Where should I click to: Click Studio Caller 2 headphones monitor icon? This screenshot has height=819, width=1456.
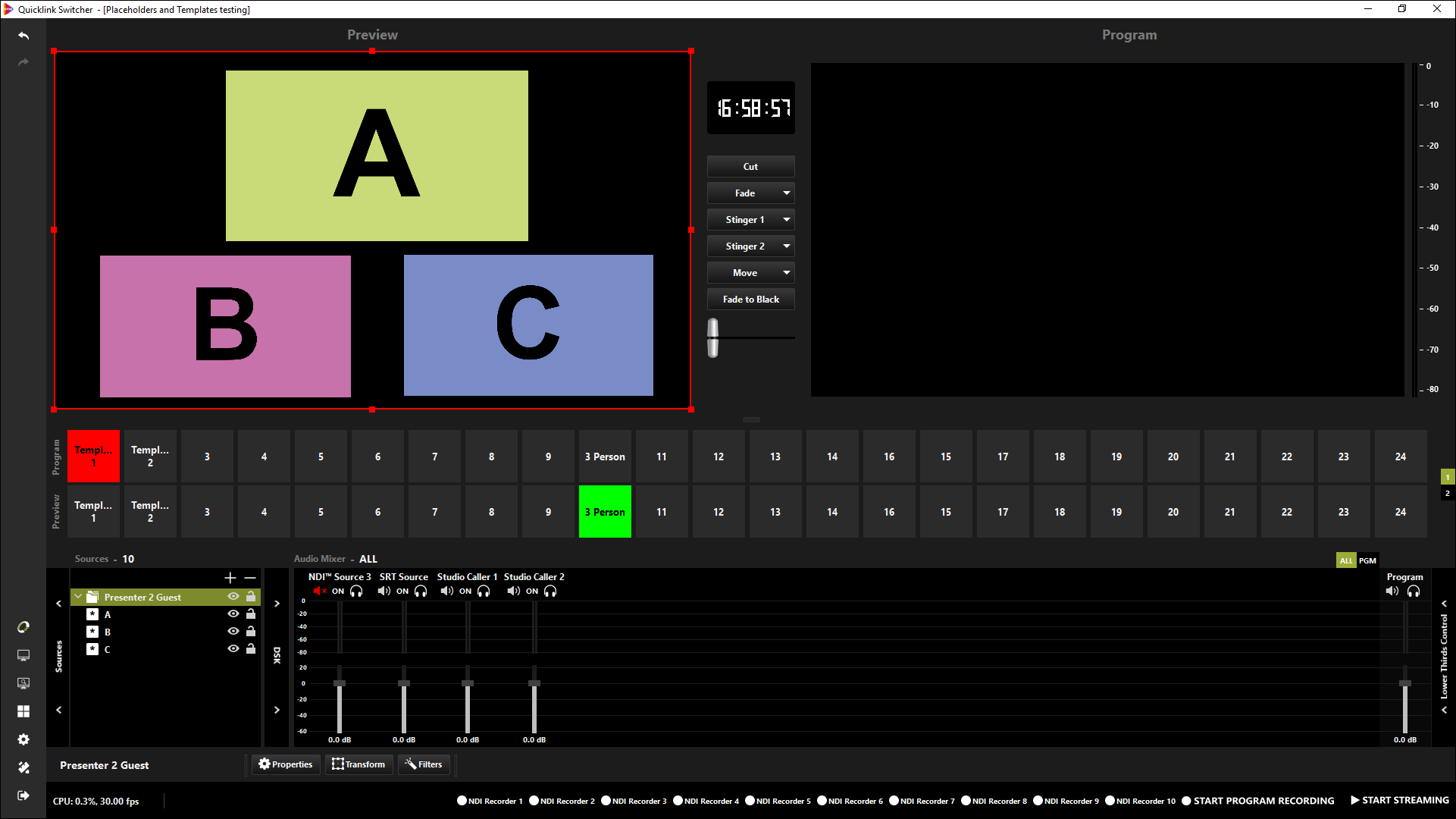(x=551, y=591)
